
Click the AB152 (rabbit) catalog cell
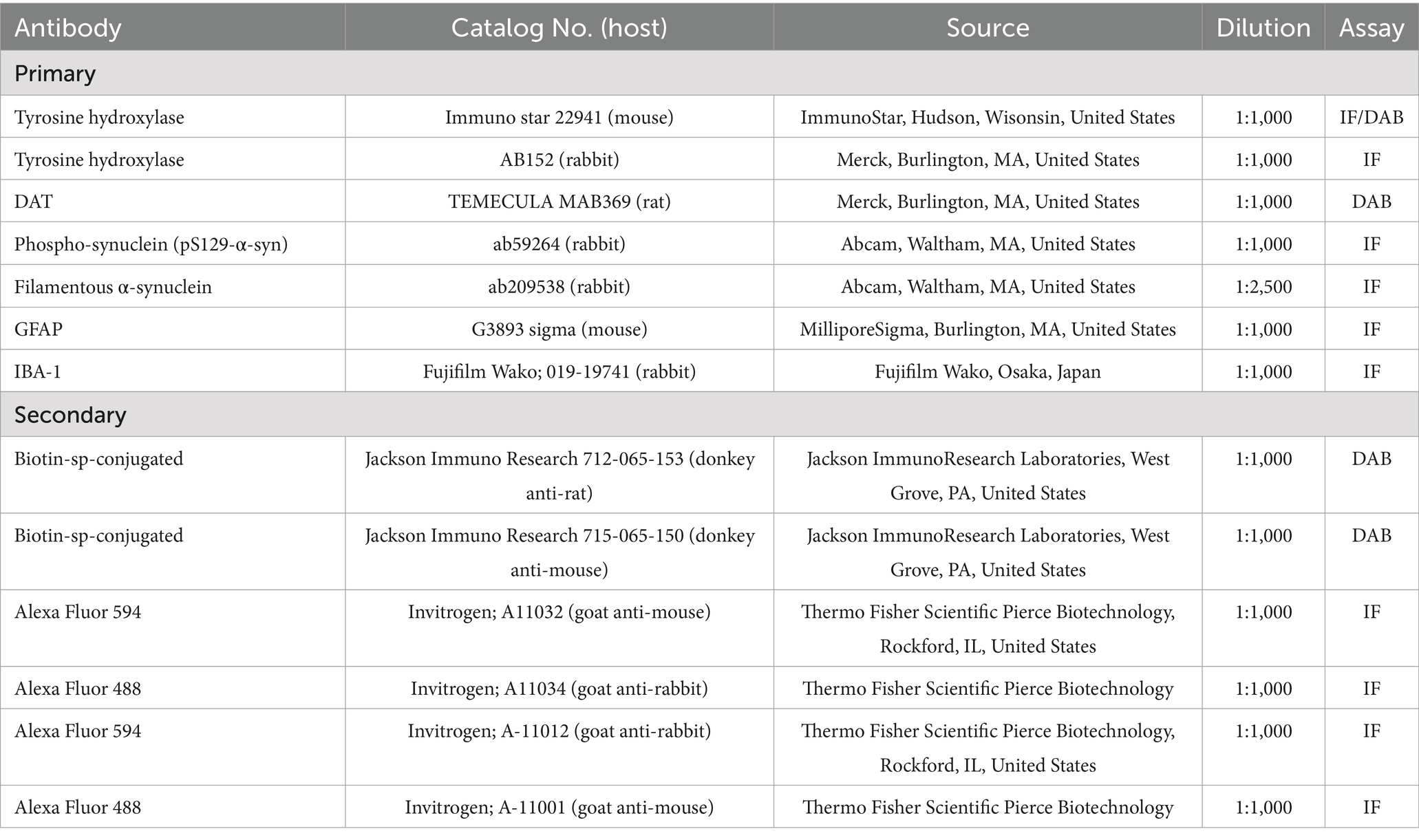coord(559,160)
